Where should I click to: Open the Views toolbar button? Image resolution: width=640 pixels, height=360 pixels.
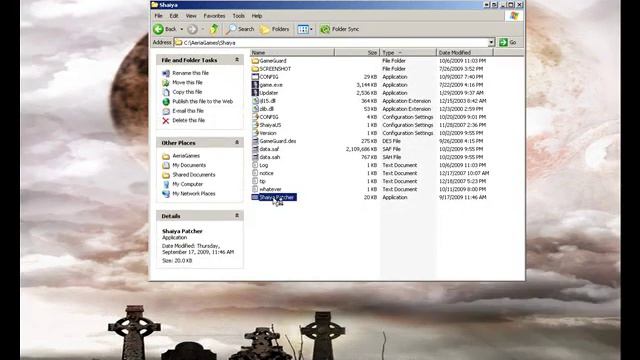(x=303, y=29)
